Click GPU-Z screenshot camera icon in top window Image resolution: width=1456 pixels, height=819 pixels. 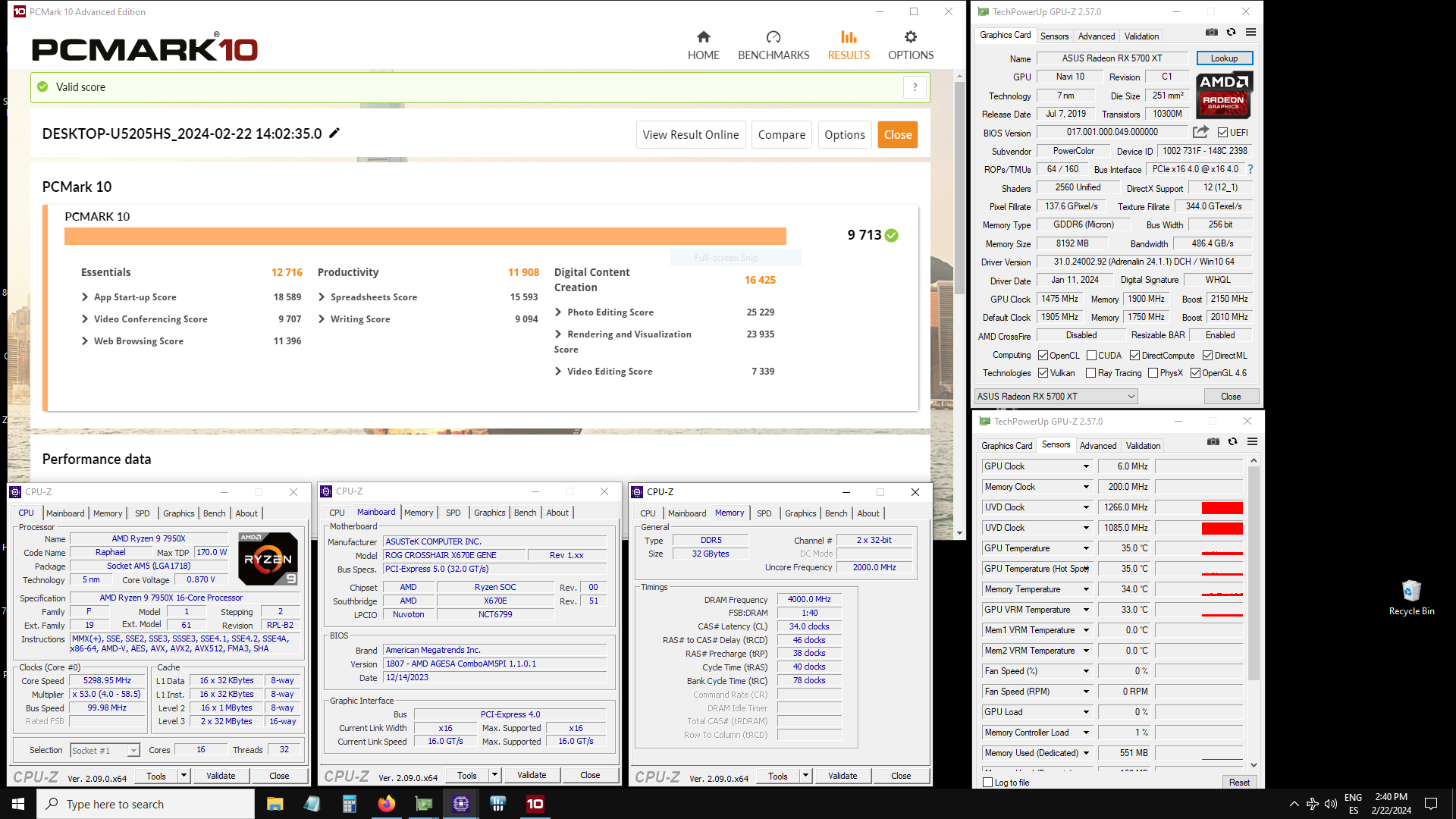click(x=1212, y=33)
